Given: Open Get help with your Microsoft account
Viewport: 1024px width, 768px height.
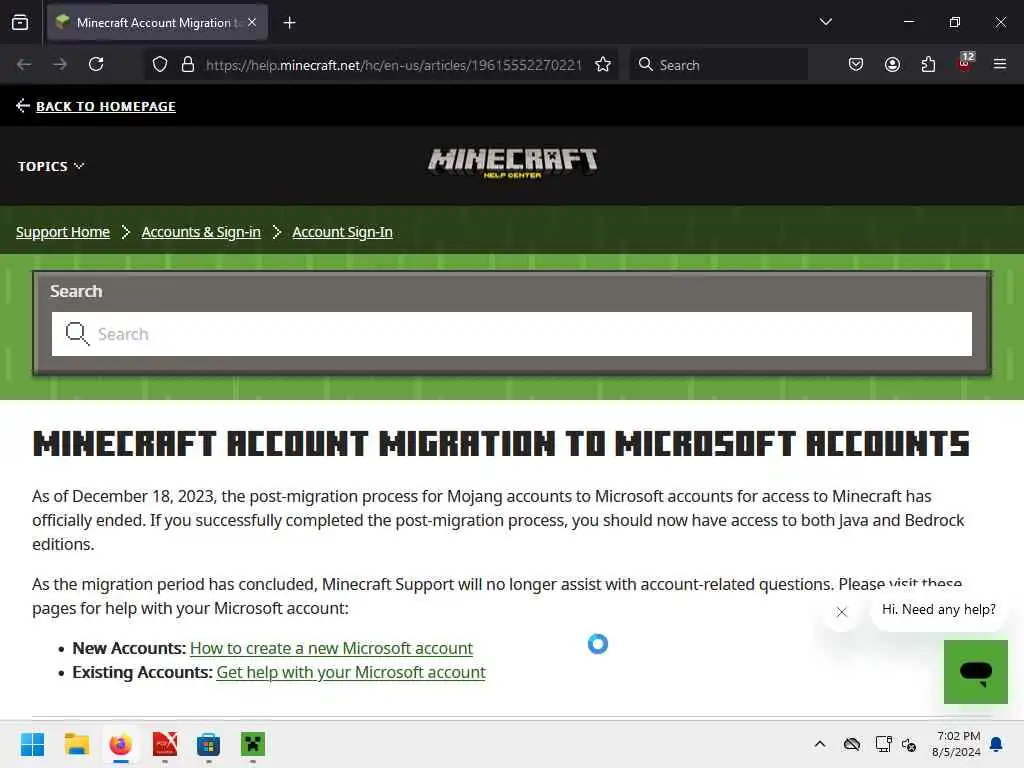Looking at the screenshot, I should pos(351,672).
